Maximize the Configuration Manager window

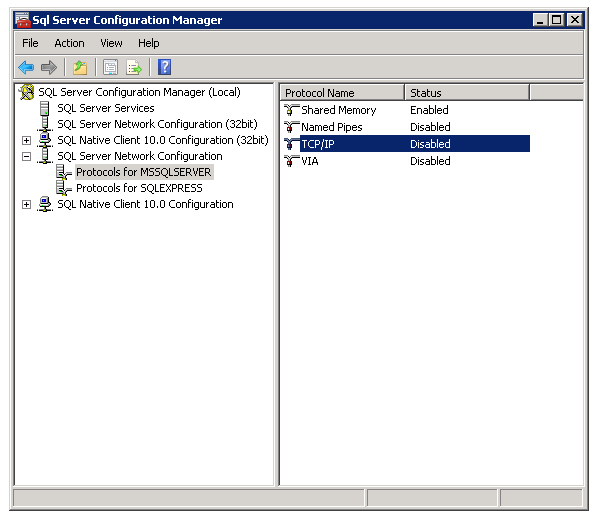pos(557,19)
